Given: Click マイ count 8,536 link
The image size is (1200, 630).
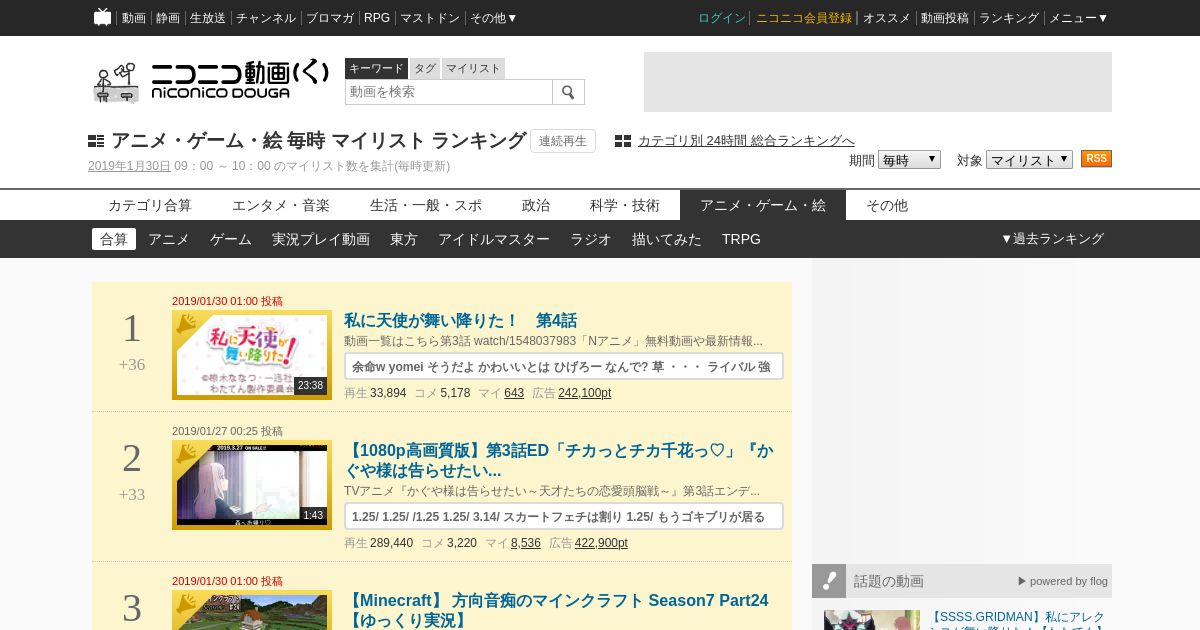Looking at the screenshot, I should [x=526, y=543].
